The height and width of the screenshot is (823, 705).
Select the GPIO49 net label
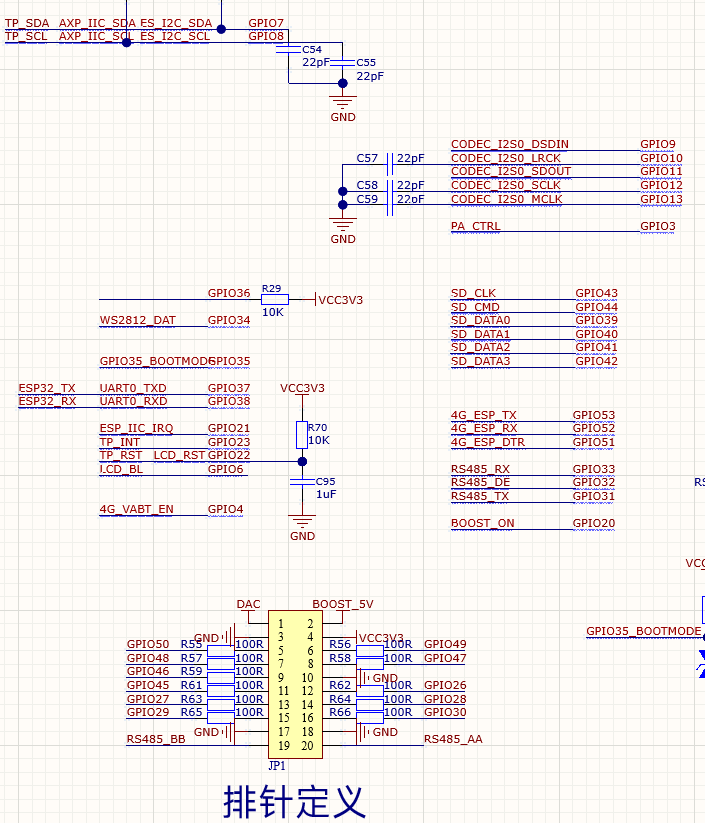pos(445,645)
